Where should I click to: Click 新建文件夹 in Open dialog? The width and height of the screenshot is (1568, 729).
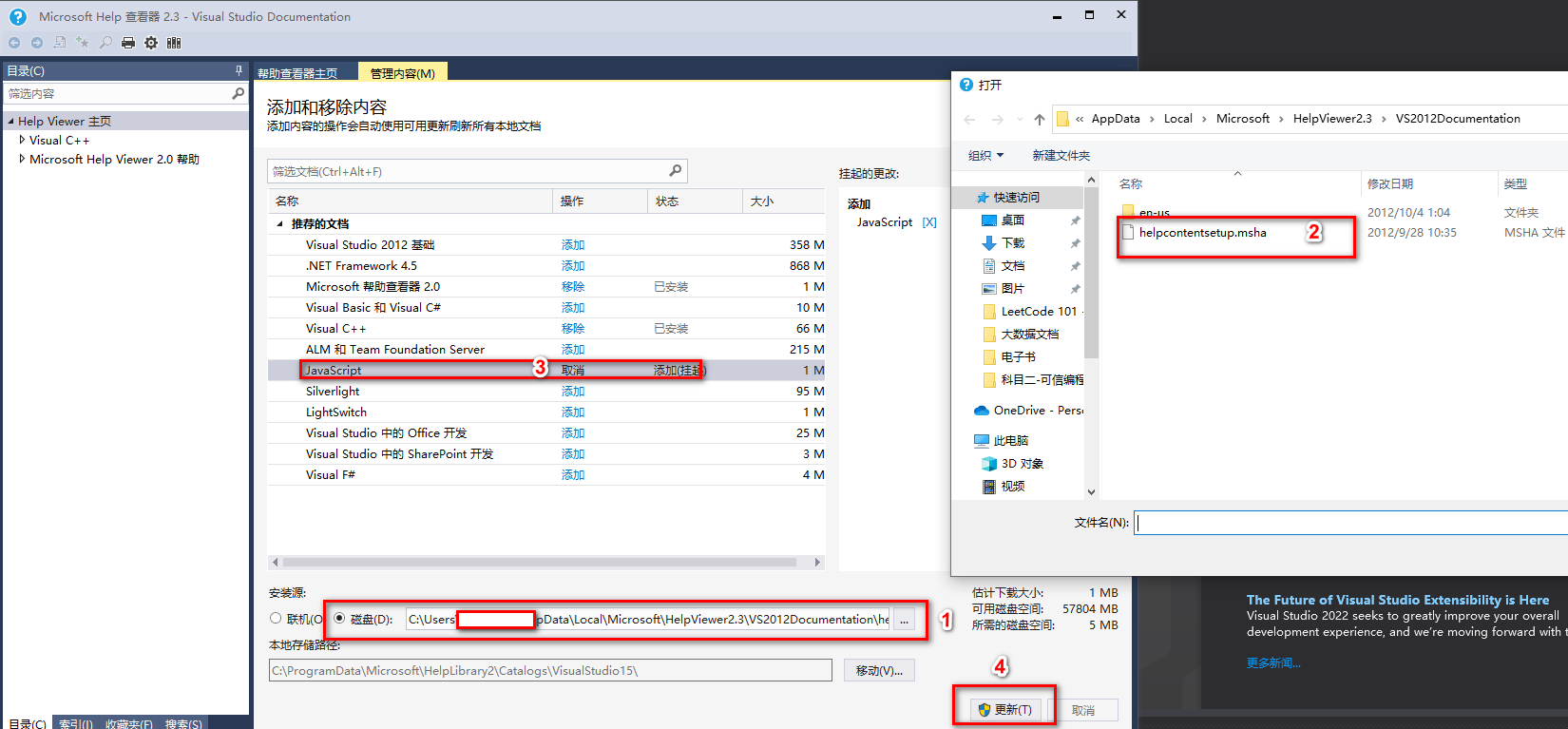(x=1061, y=155)
